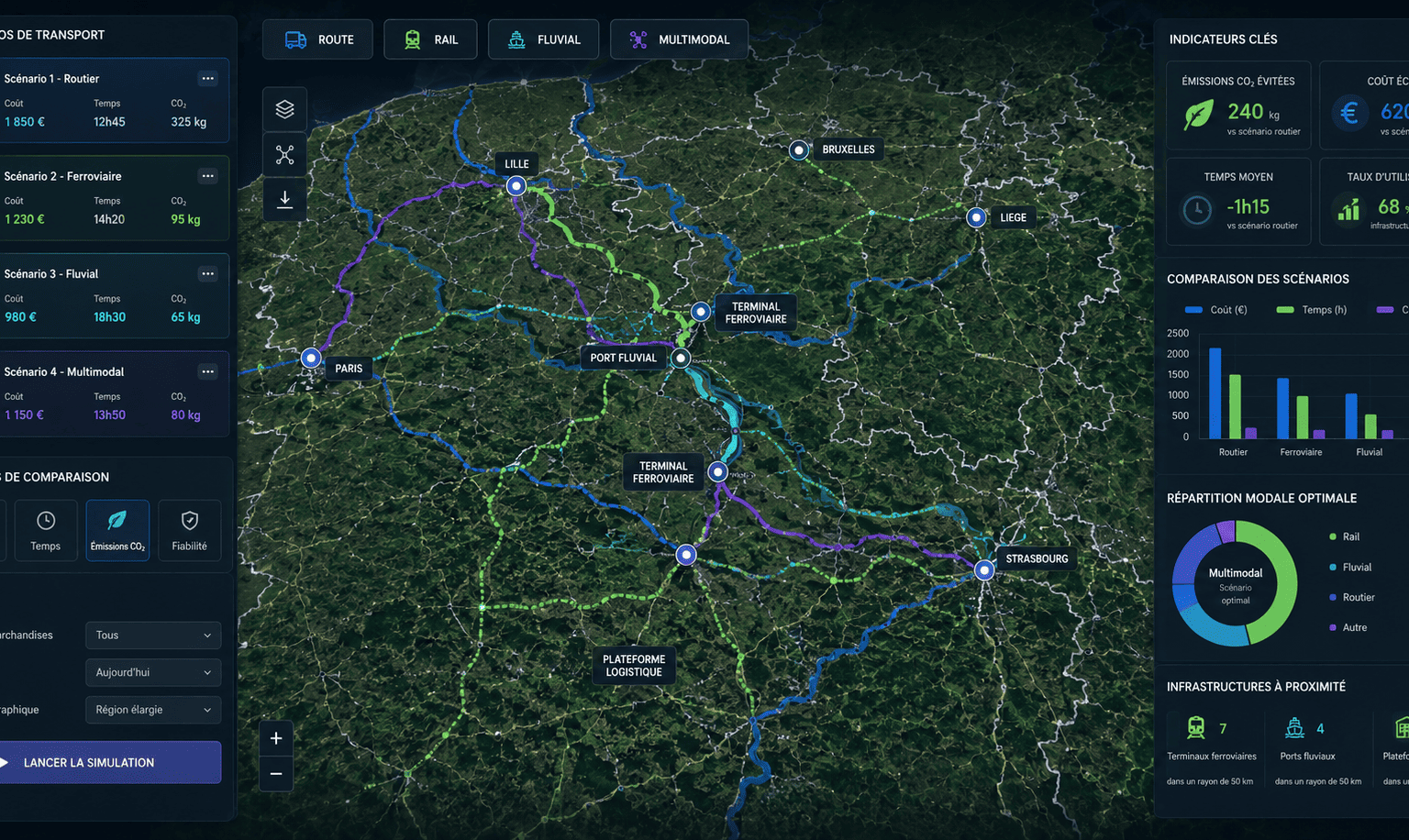Select the Paris city marker

click(311, 358)
